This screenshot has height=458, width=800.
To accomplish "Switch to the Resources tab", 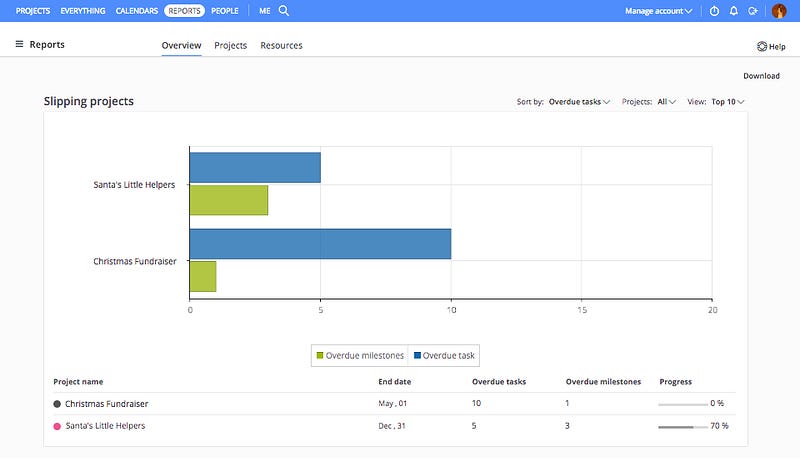I will pos(281,45).
